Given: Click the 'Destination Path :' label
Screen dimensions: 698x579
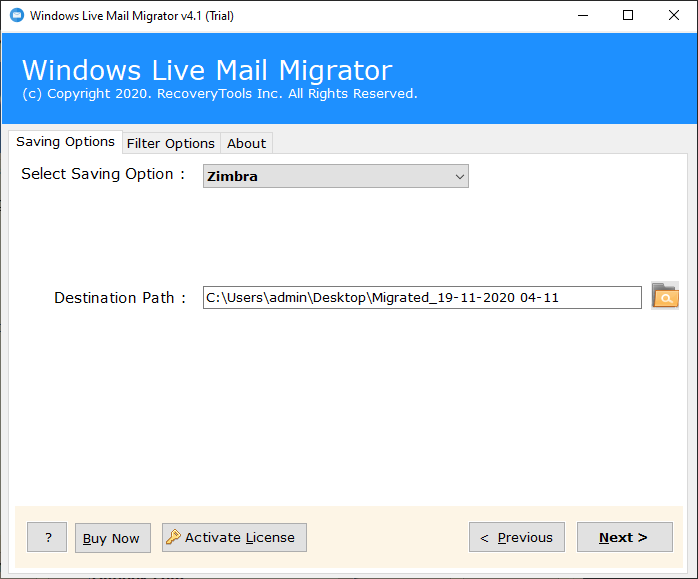Looking at the screenshot, I should [x=120, y=298].
